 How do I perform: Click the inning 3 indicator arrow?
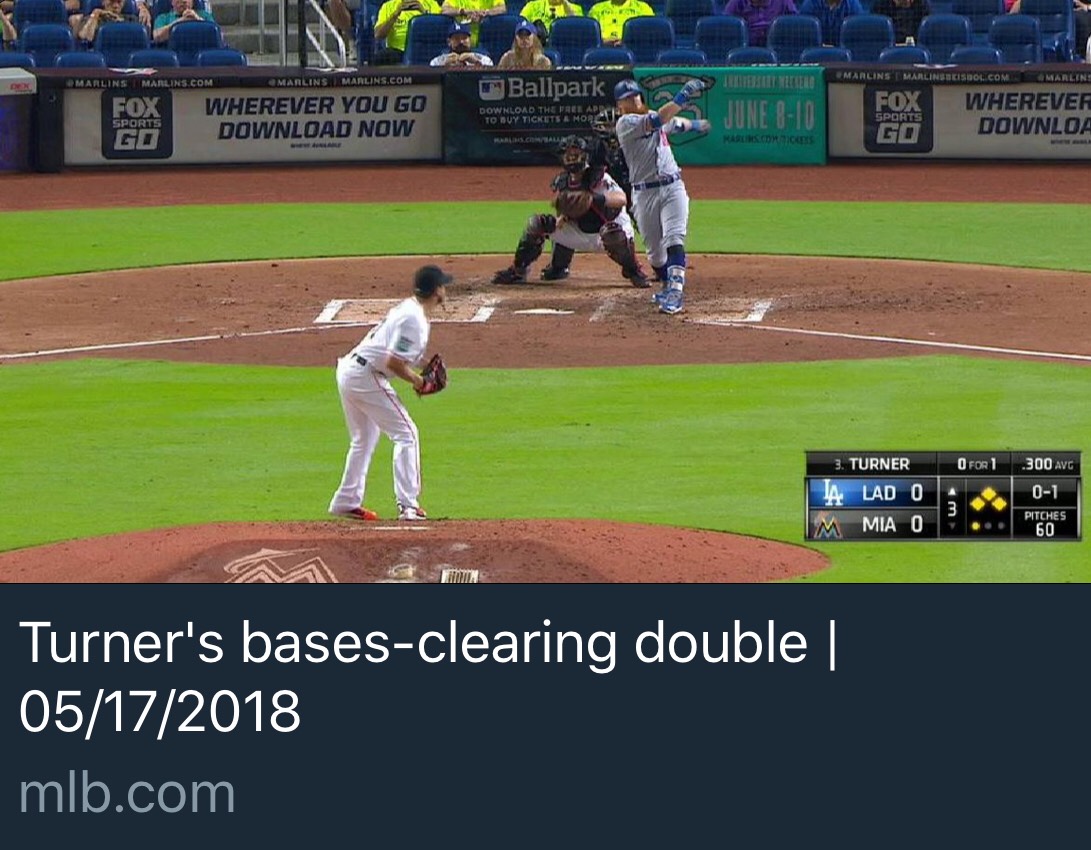pyautogui.click(x=952, y=491)
